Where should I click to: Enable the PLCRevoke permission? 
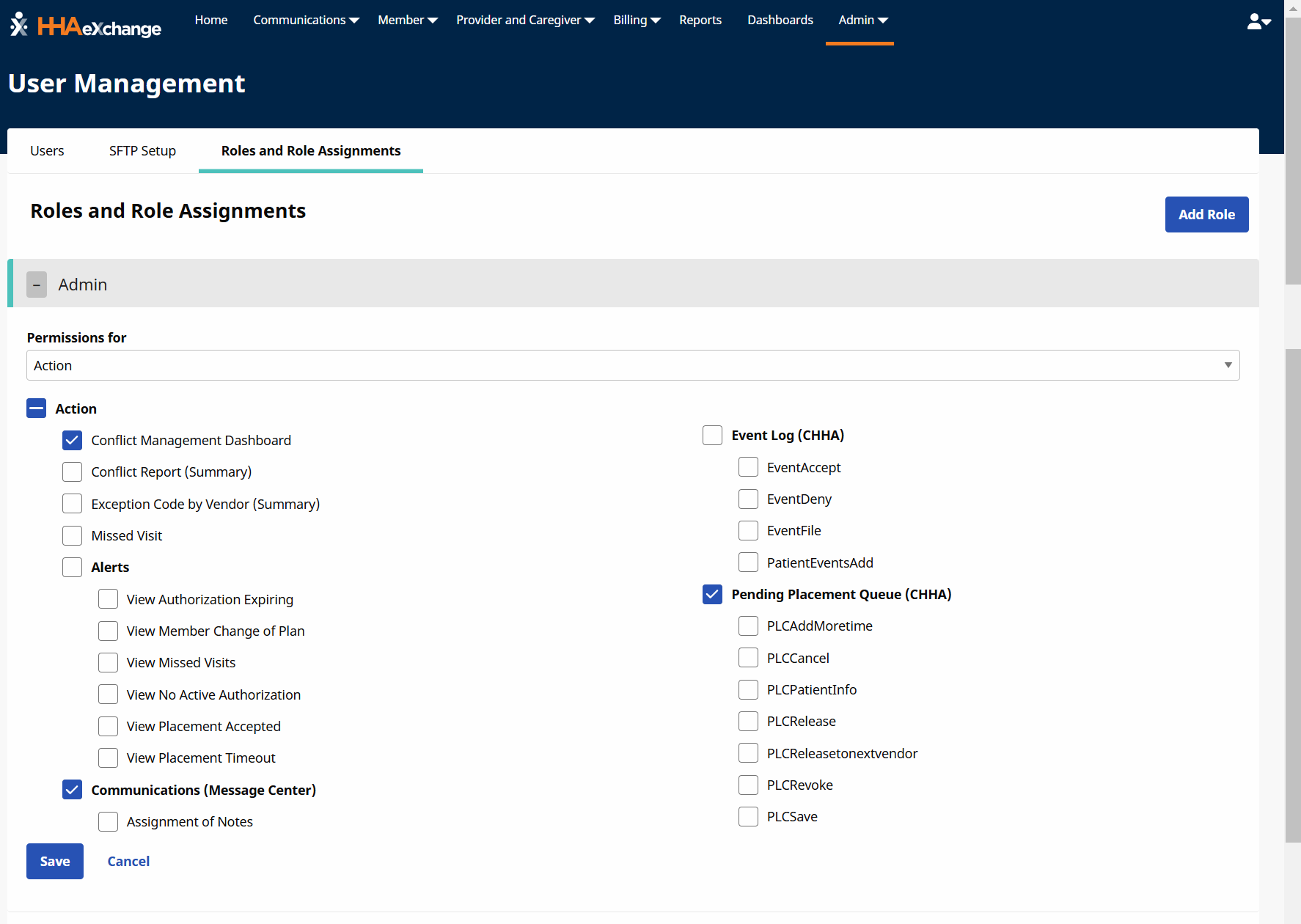click(748, 785)
